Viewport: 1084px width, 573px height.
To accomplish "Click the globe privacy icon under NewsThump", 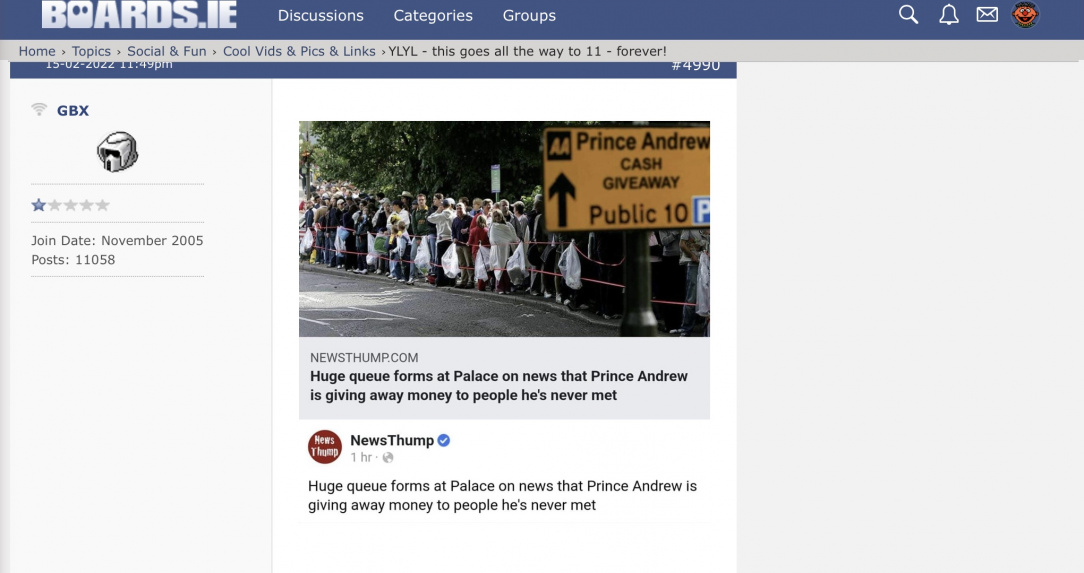I will [388, 458].
